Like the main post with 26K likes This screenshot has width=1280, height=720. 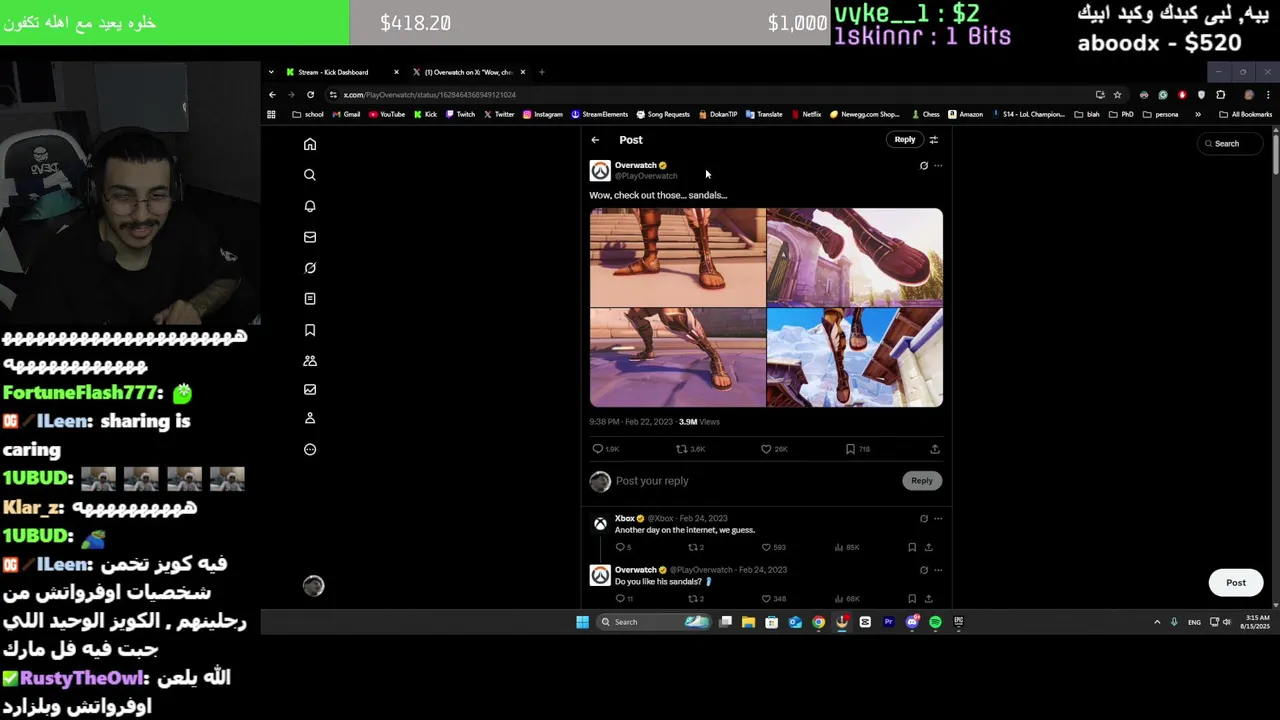(766, 449)
